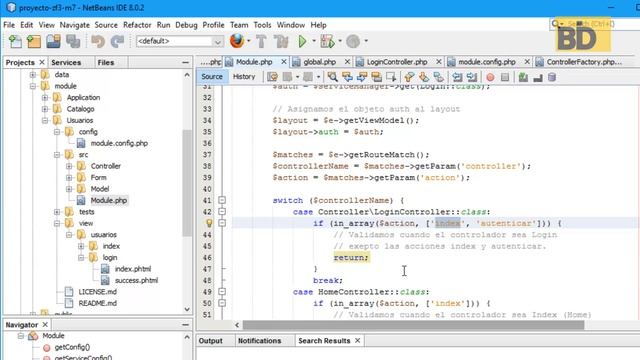This screenshot has height=360, width=640.
Task: Click the Undo arrow in main toolbar
Action: 98,41
